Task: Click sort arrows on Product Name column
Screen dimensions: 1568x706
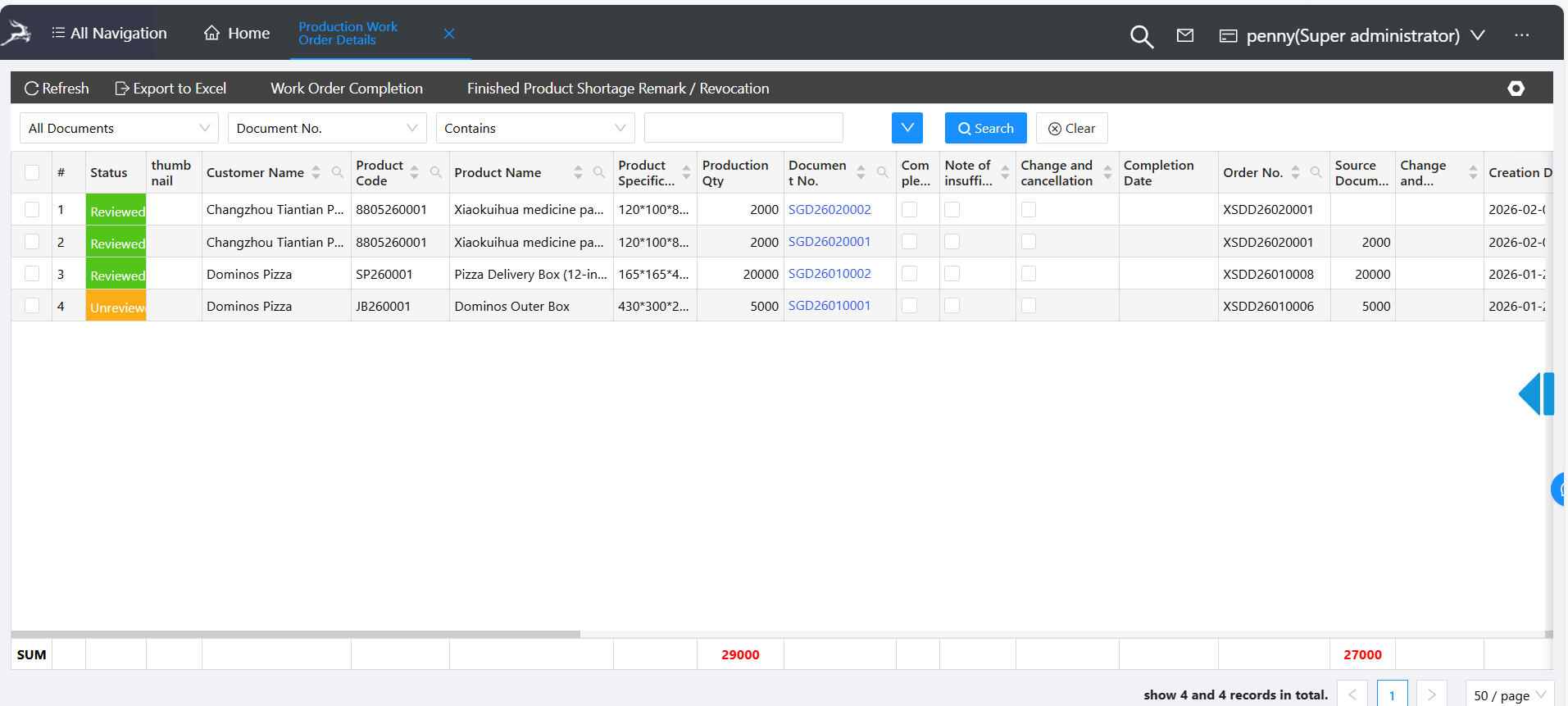Action: tap(578, 172)
